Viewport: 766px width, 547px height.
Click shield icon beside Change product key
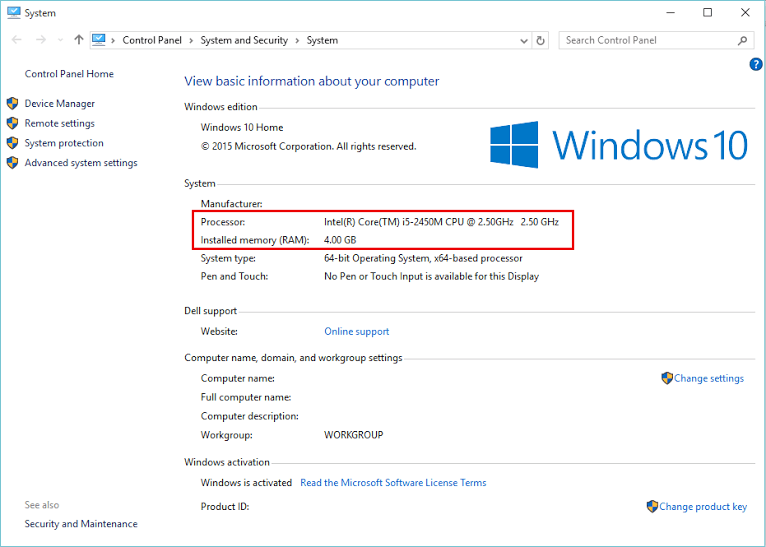coord(652,506)
